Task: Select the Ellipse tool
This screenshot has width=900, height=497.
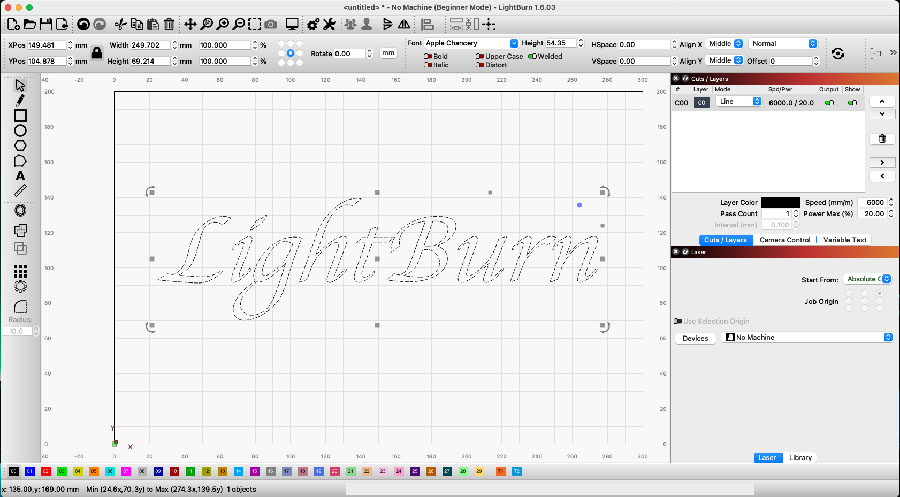Action: (x=20, y=131)
